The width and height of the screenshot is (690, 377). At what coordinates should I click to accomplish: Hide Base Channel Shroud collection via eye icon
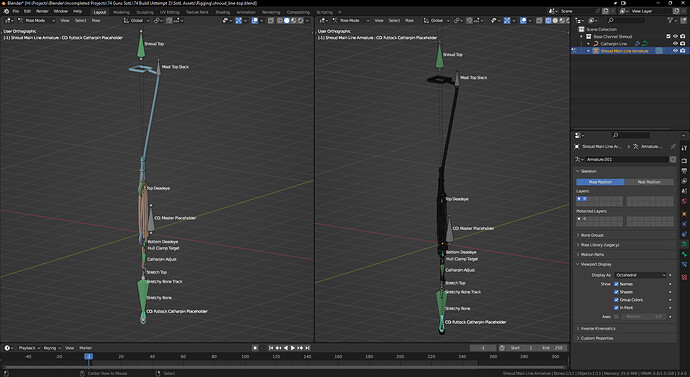pos(675,36)
